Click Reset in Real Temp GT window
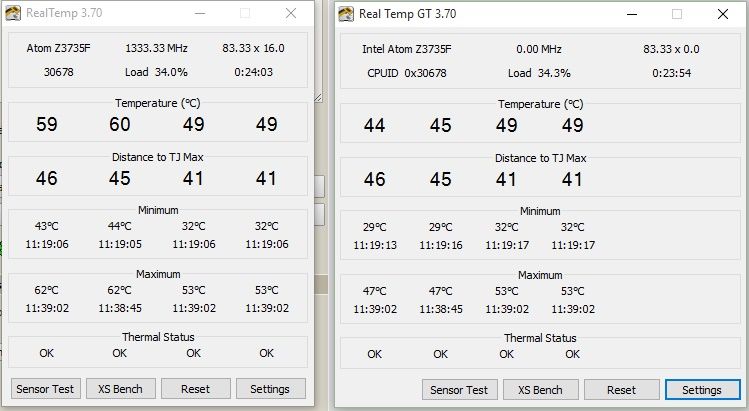 [621, 390]
